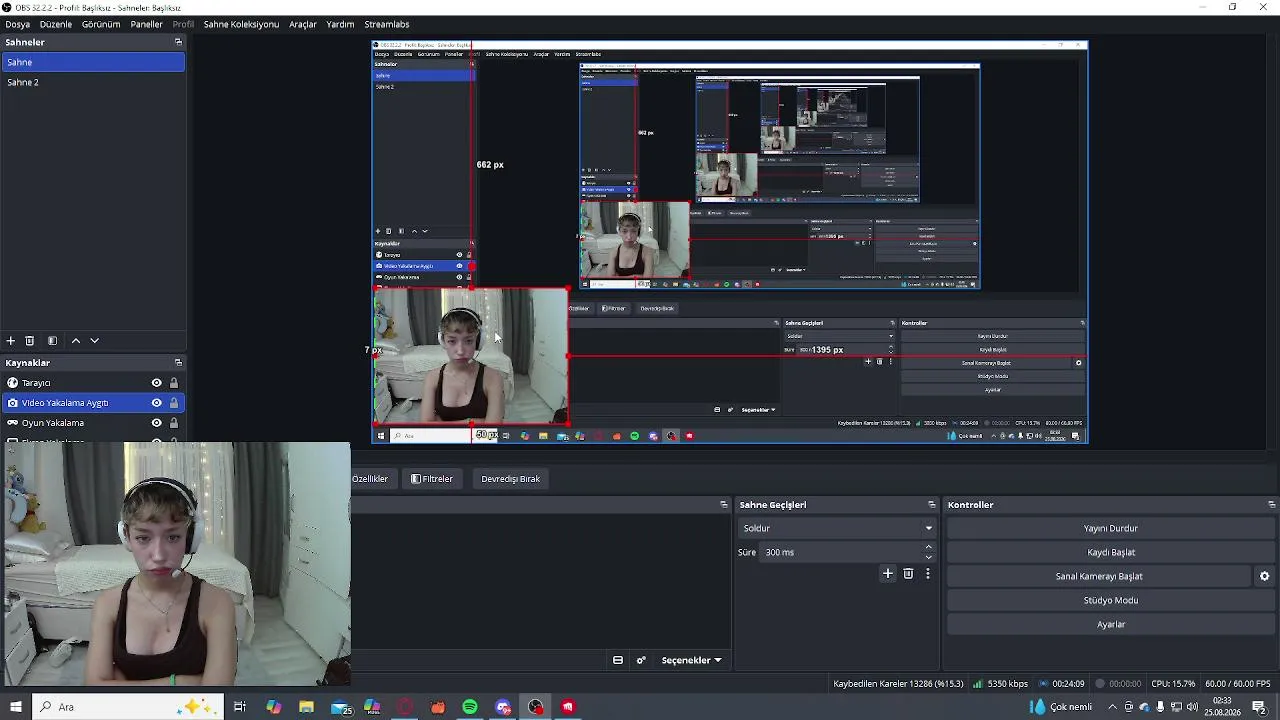Open the Windows Start menu
The image size is (1280, 720).
pyautogui.click(x=15, y=707)
